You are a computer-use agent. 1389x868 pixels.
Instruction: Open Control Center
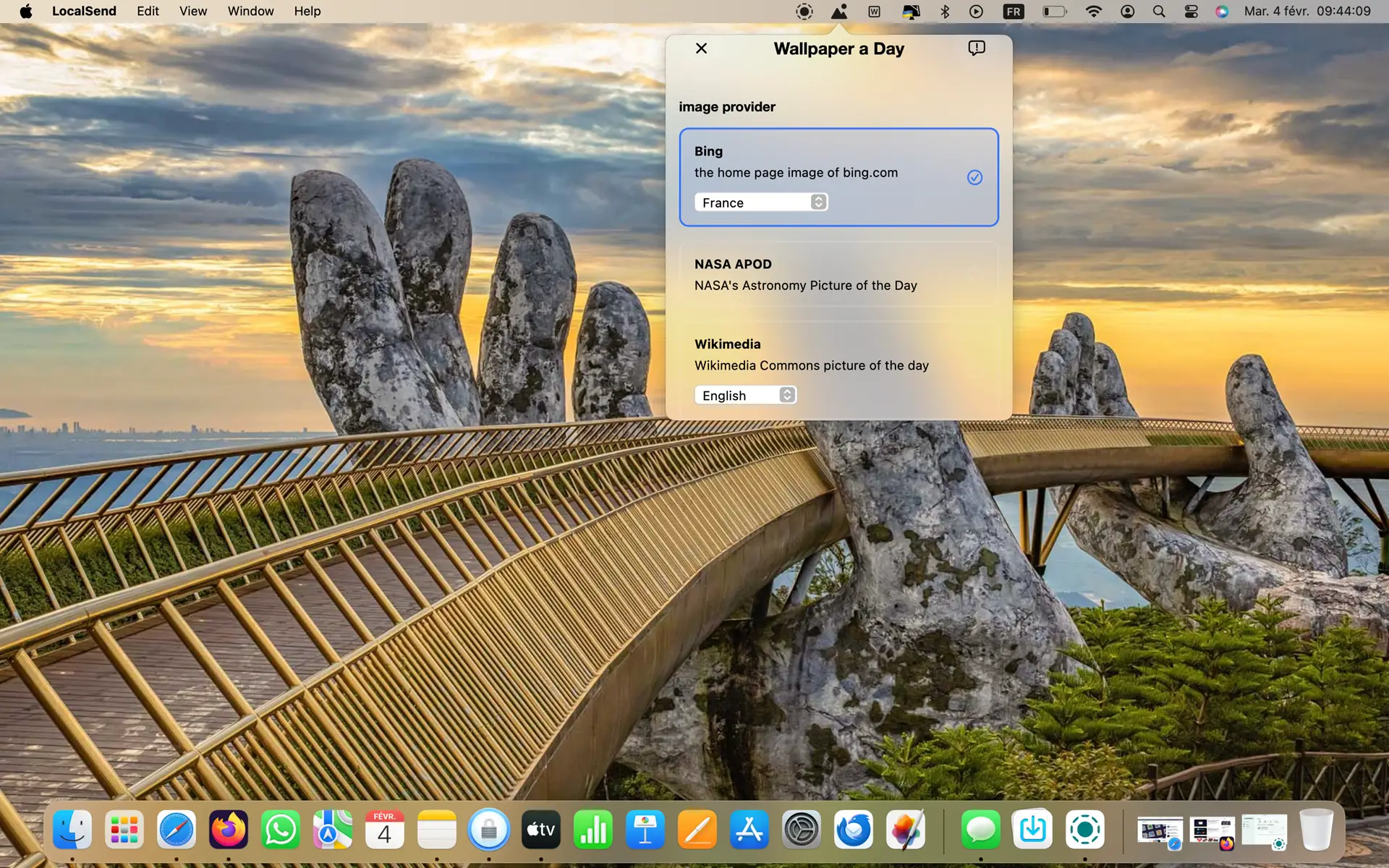point(1191,12)
